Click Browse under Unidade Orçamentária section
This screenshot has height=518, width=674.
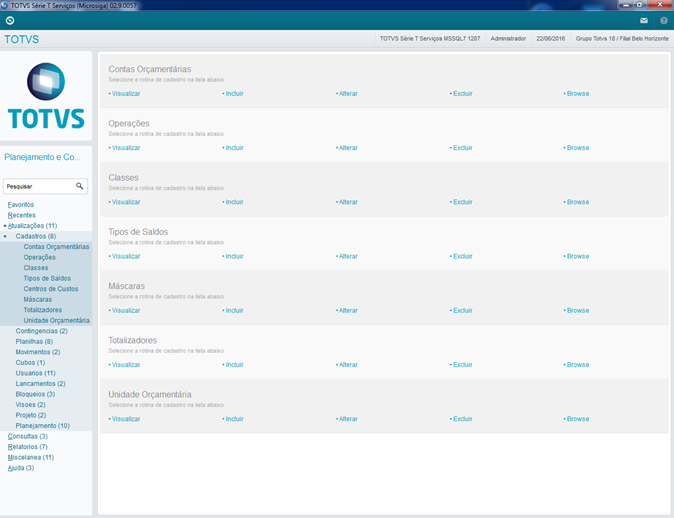tap(576, 419)
